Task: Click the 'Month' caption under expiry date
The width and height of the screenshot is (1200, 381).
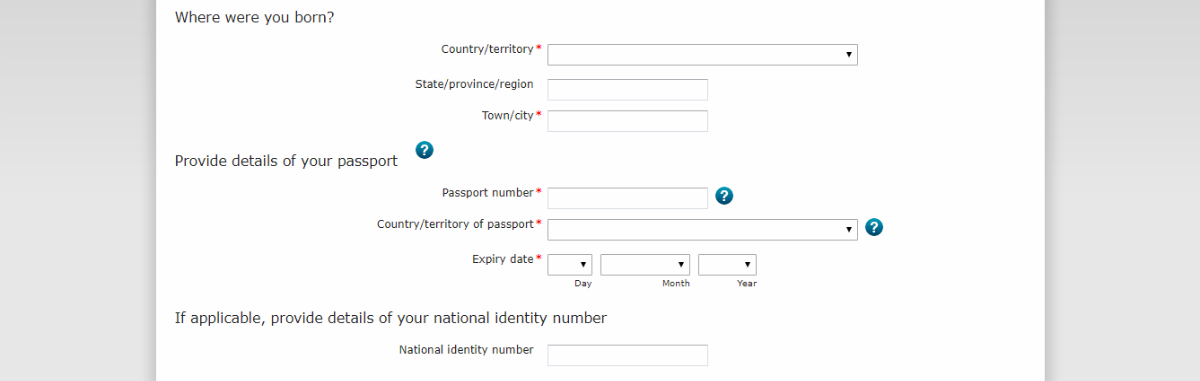Action: 676,284
